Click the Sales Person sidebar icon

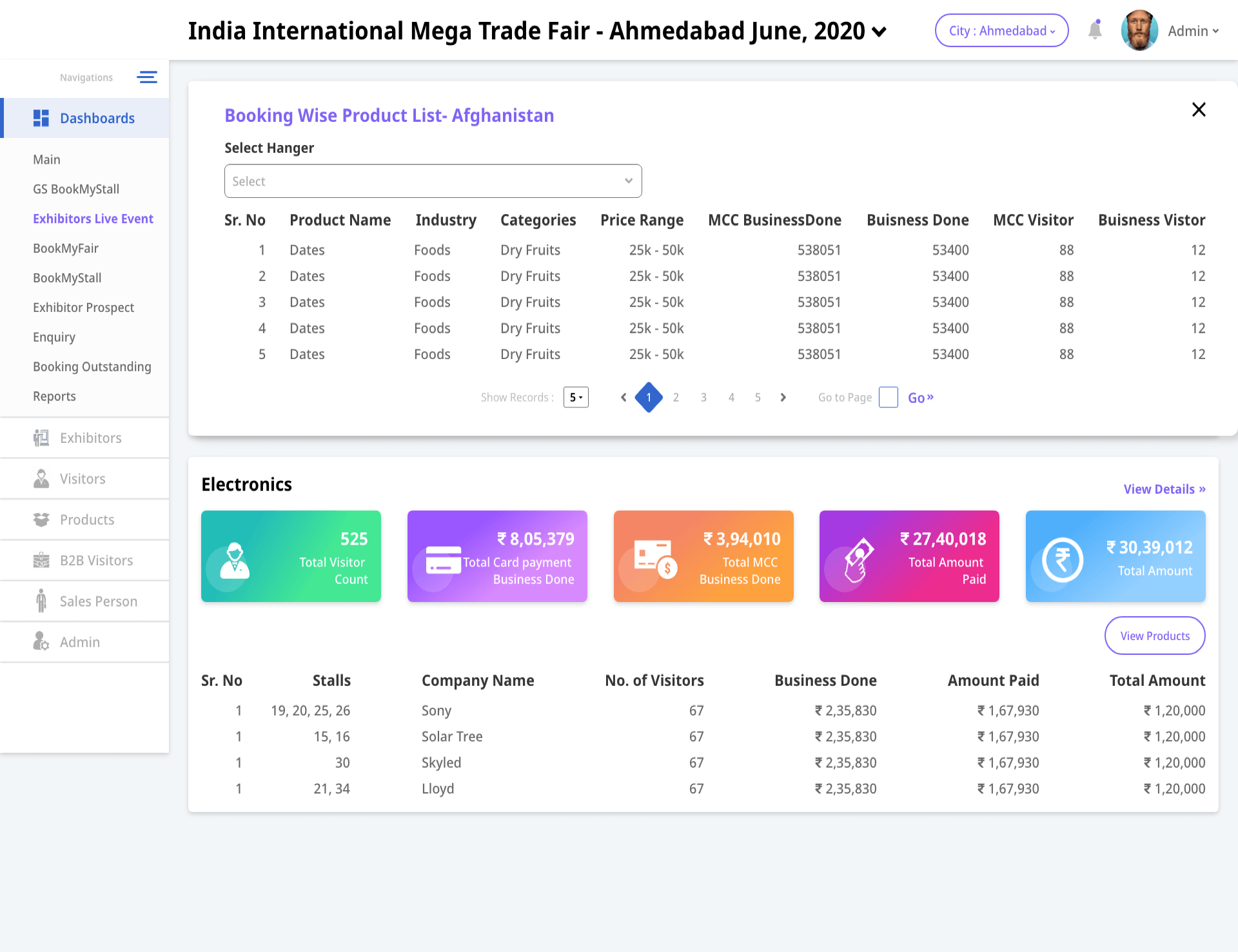coord(41,601)
